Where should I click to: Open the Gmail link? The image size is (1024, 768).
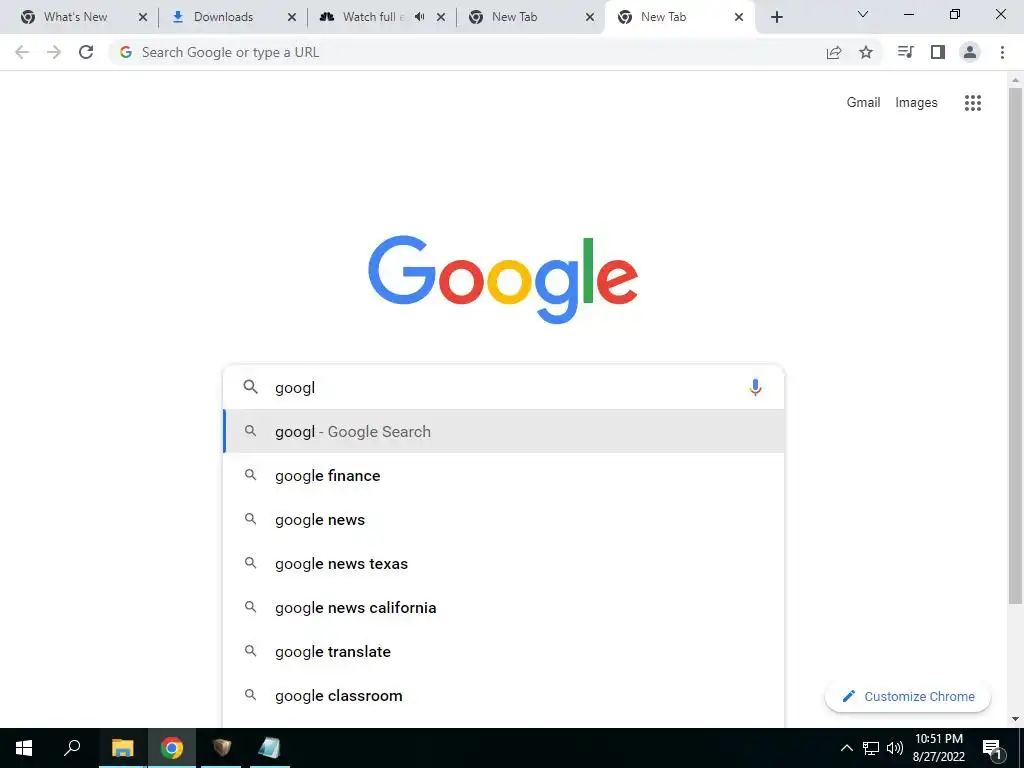pyautogui.click(x=863, y=103)
